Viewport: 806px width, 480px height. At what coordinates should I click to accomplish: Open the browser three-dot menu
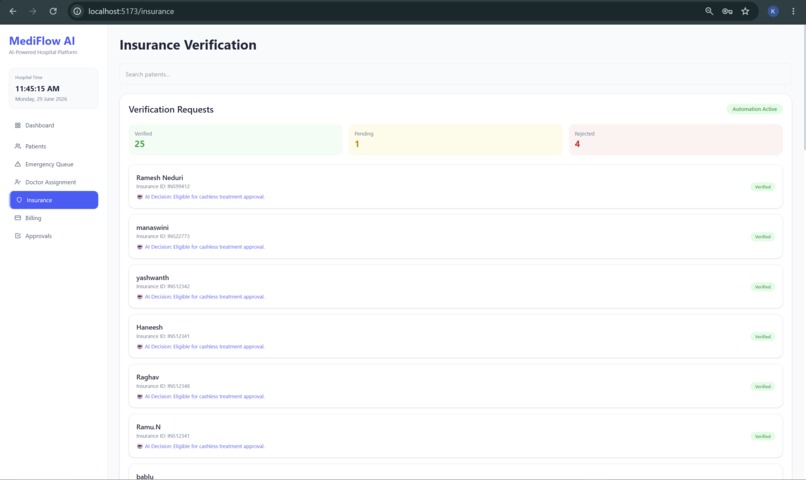(x=793, y=11)
